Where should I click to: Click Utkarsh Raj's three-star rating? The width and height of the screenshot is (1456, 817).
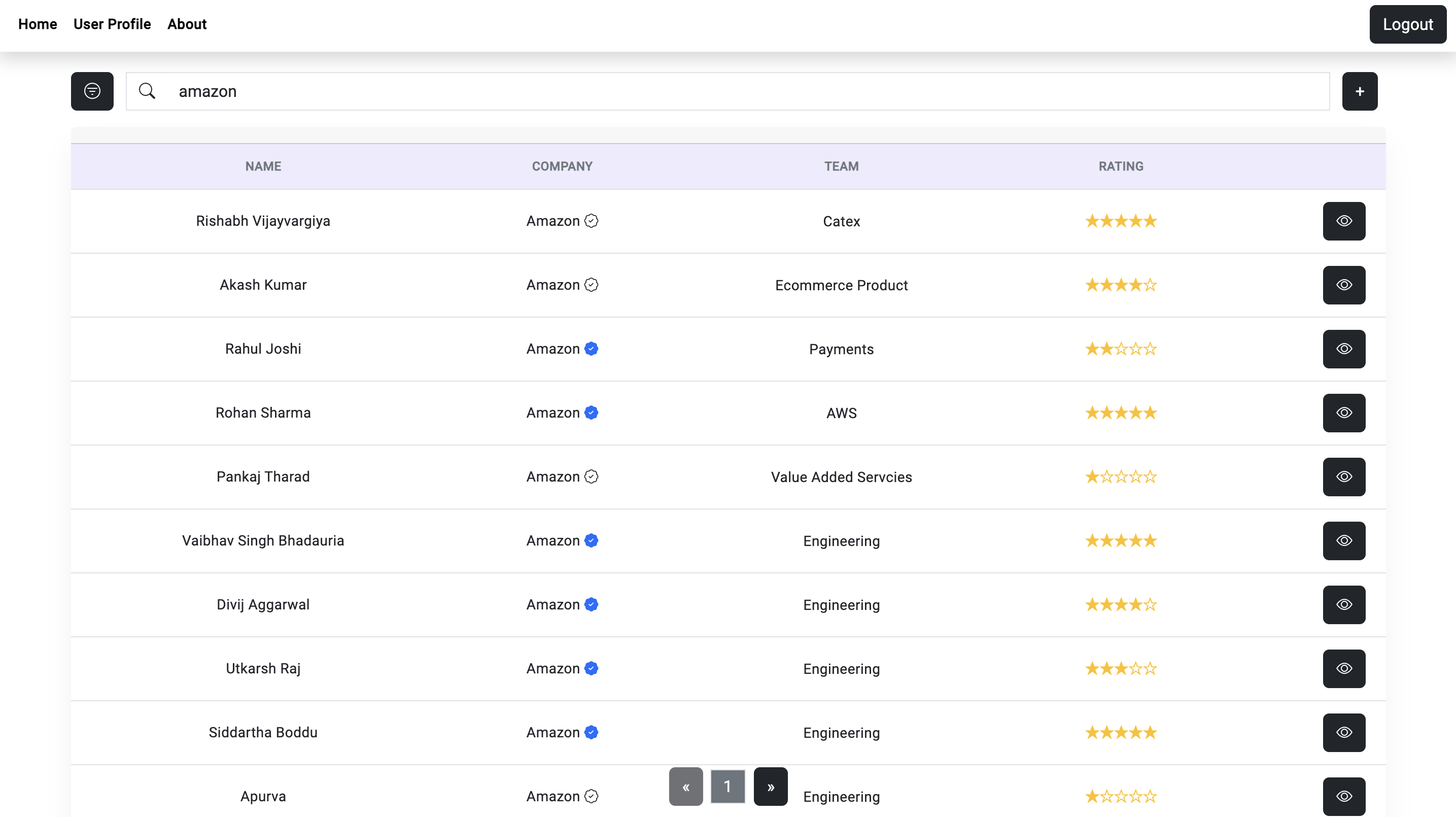coord(1121,668)
